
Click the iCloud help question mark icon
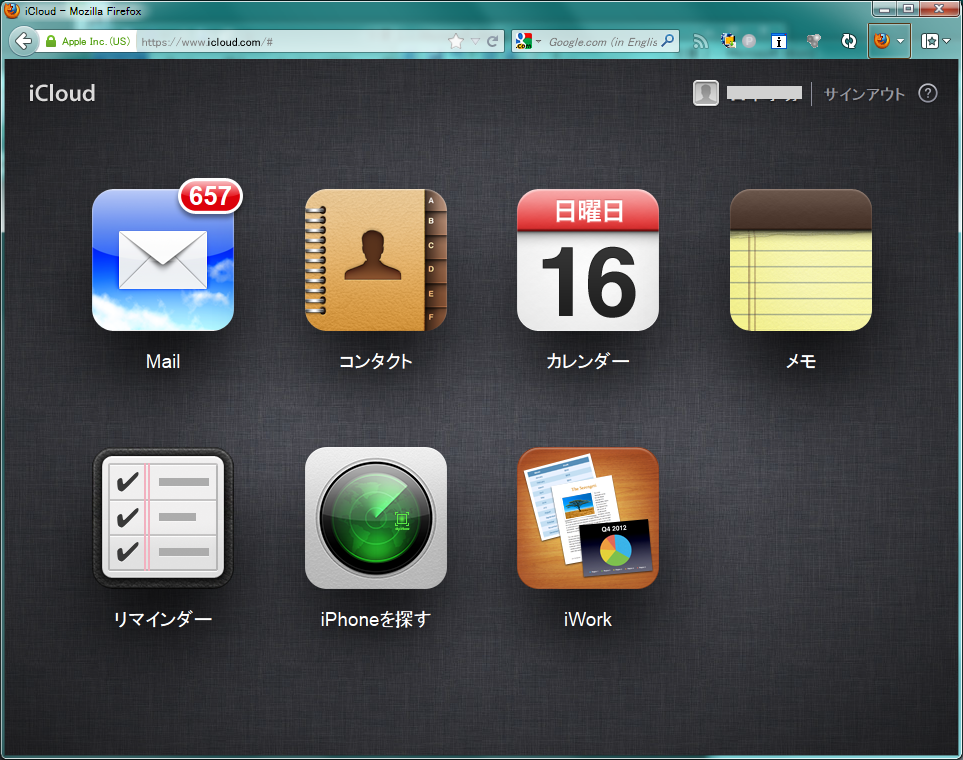(927, 93)
